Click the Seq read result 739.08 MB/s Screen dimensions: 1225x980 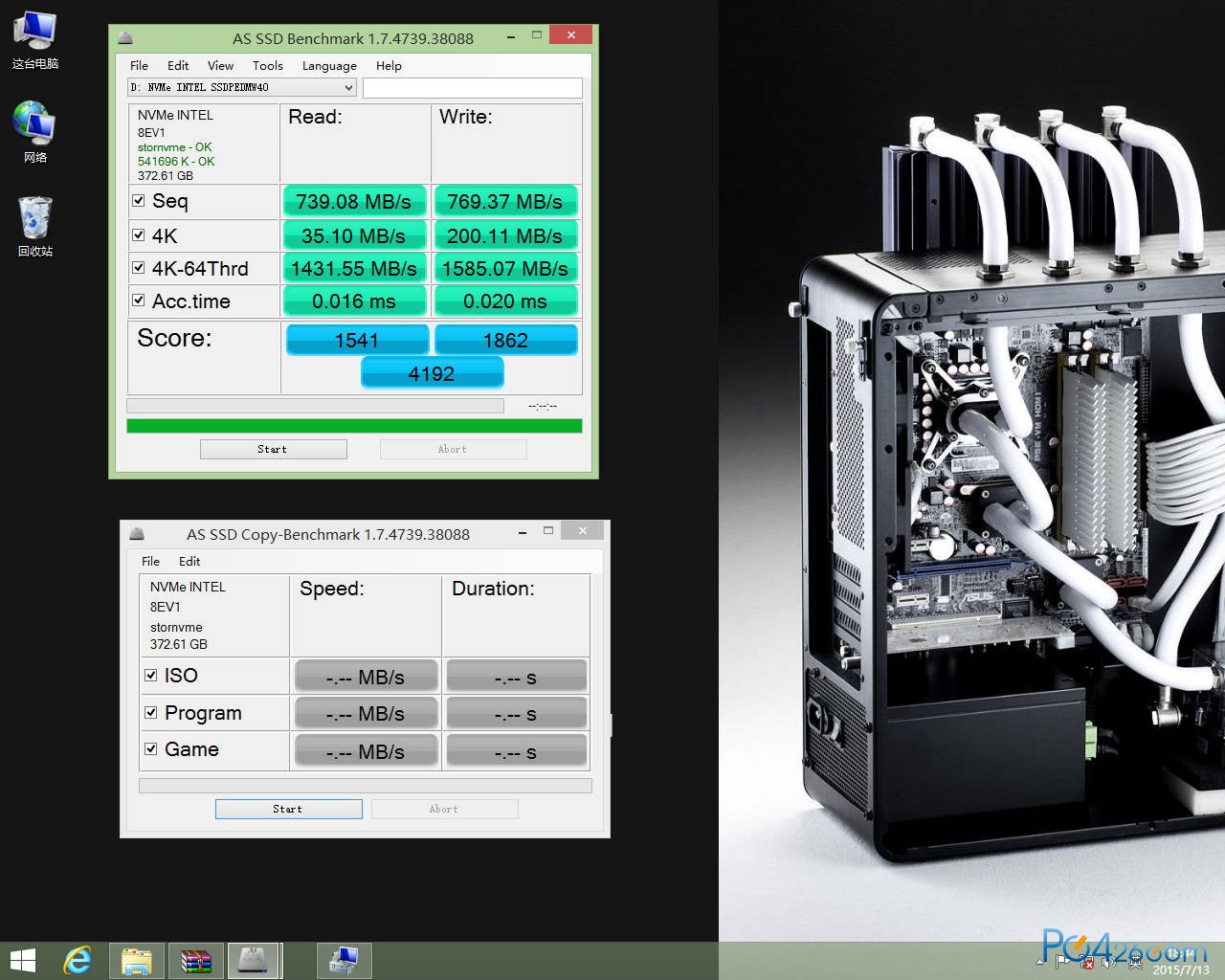pos(353,202)
